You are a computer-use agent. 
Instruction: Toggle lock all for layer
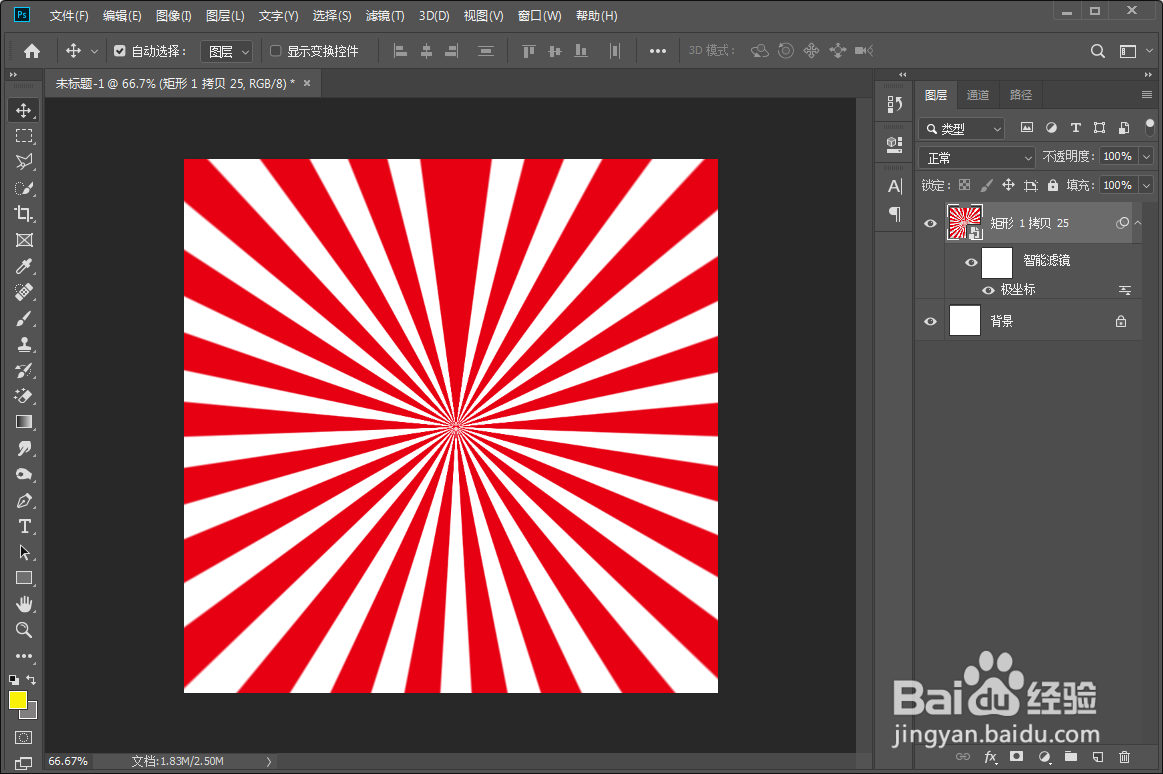[1052, 185]
